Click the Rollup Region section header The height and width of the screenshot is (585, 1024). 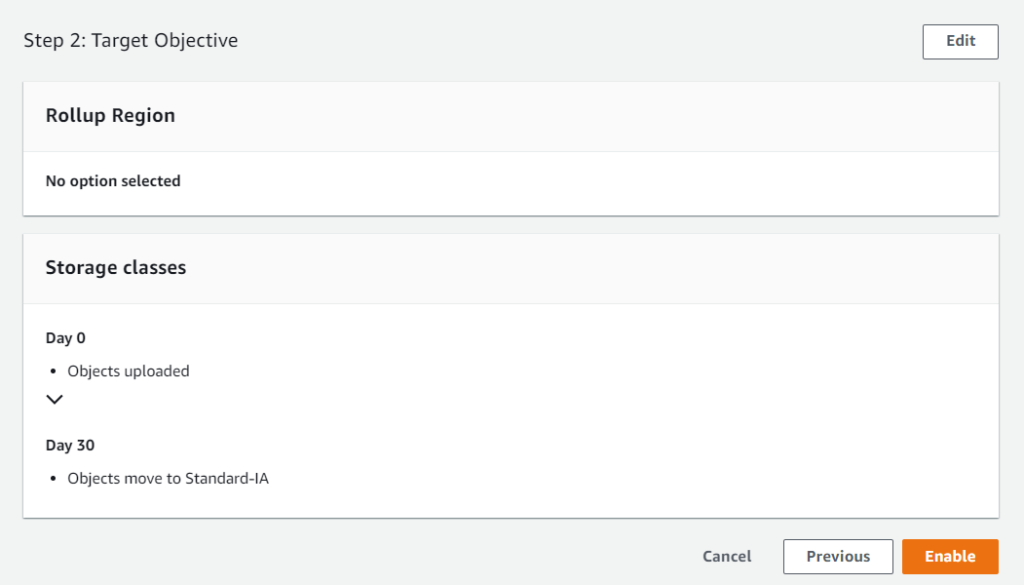[110, 116]
